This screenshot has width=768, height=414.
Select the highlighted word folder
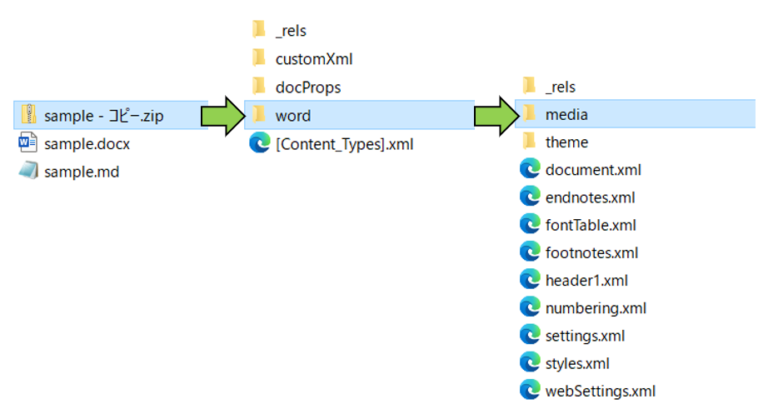pos(293,115)
